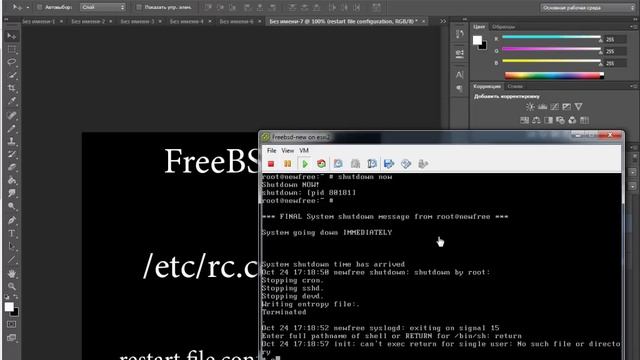Select the Smudge tool
Screen dimensions: 640x360
[11, 193]
